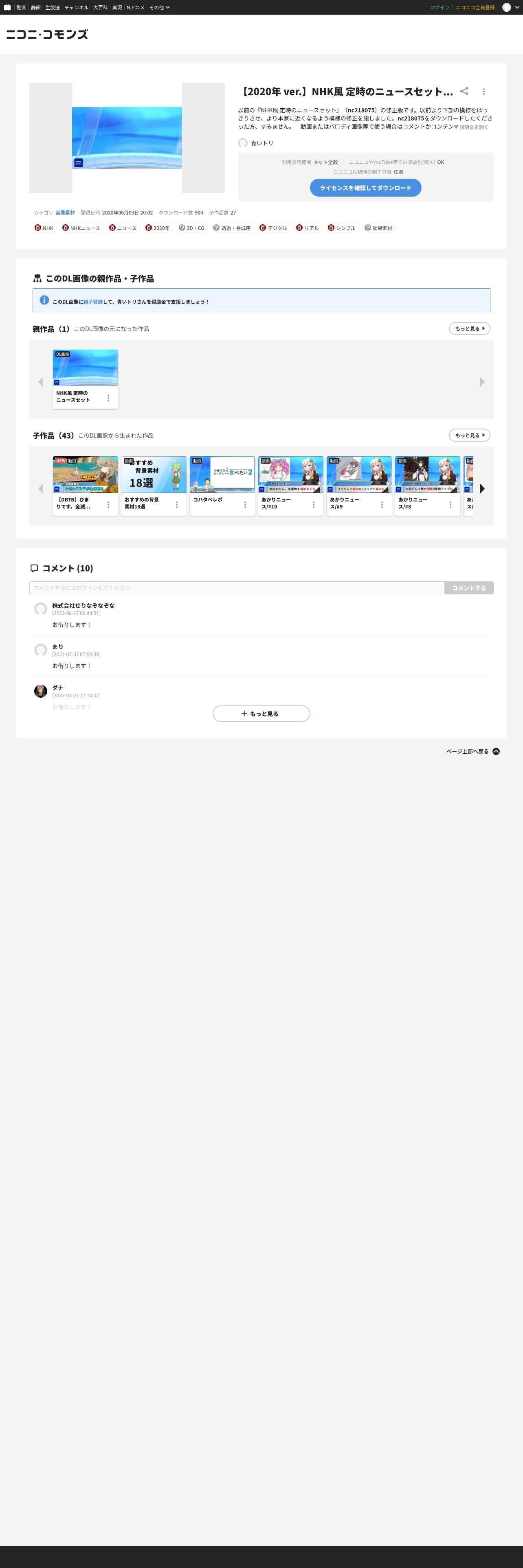Image resolution: width=523 pixels, height=1568 pixels.
Task: Open 大百科 in the top menu bar
Action: 100,7
